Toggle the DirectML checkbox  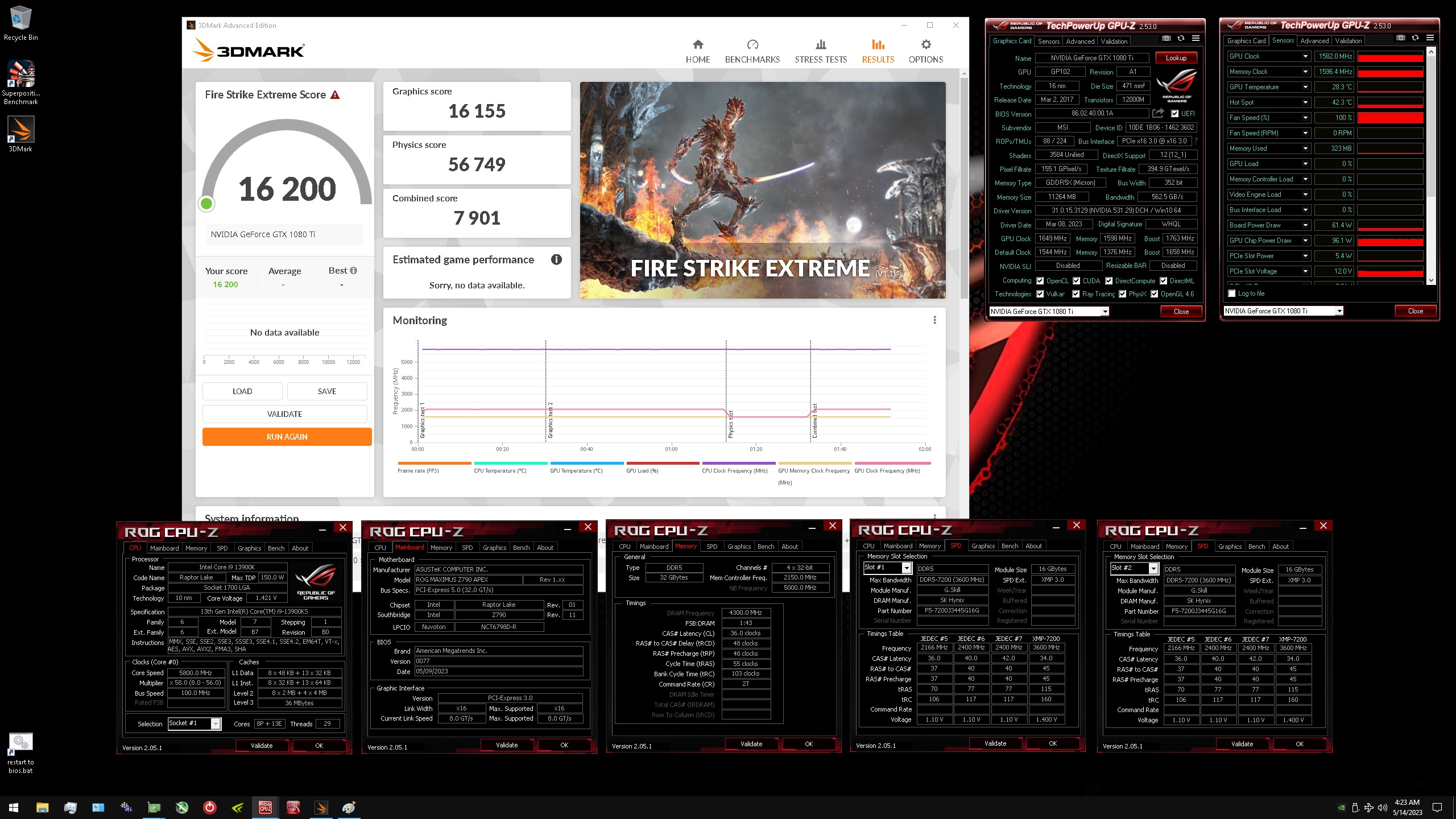click(x=1164, y=280)
